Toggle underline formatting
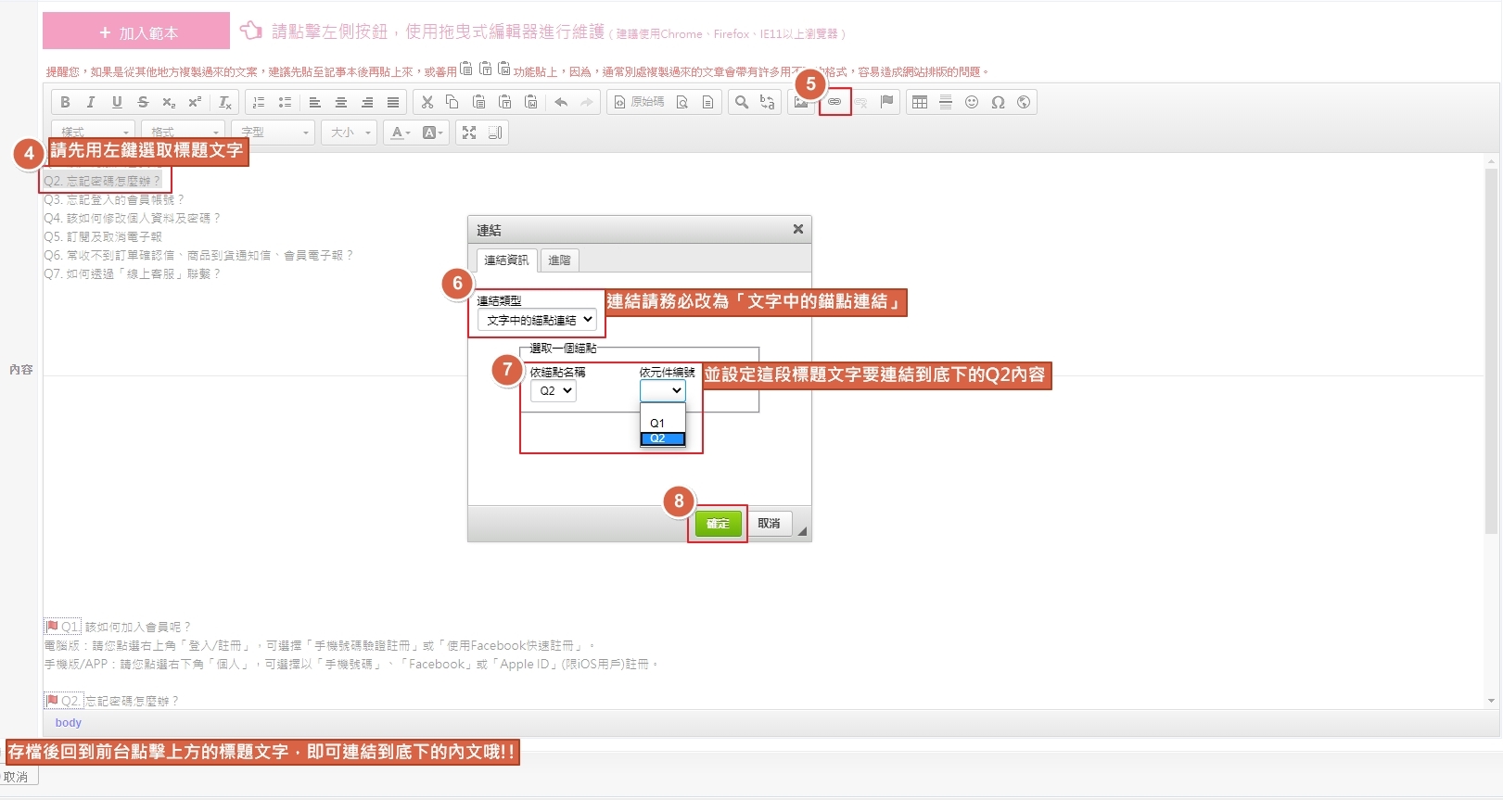 tap(117, 102)
